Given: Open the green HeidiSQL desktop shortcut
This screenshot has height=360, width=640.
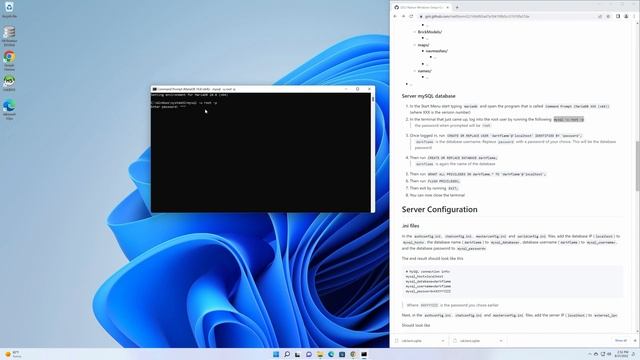Looking at the screenshot, I should point(9,83).
